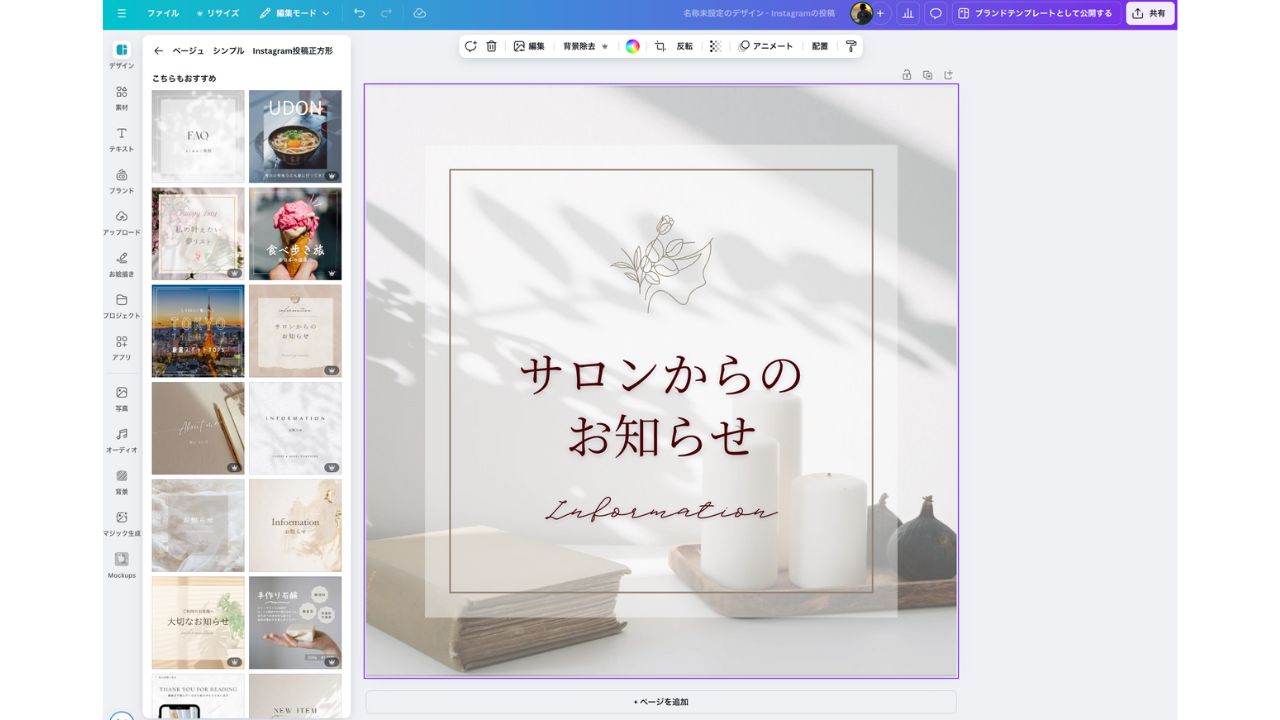Select the ice cream 食べ歩き旅 template

point(295,234)
